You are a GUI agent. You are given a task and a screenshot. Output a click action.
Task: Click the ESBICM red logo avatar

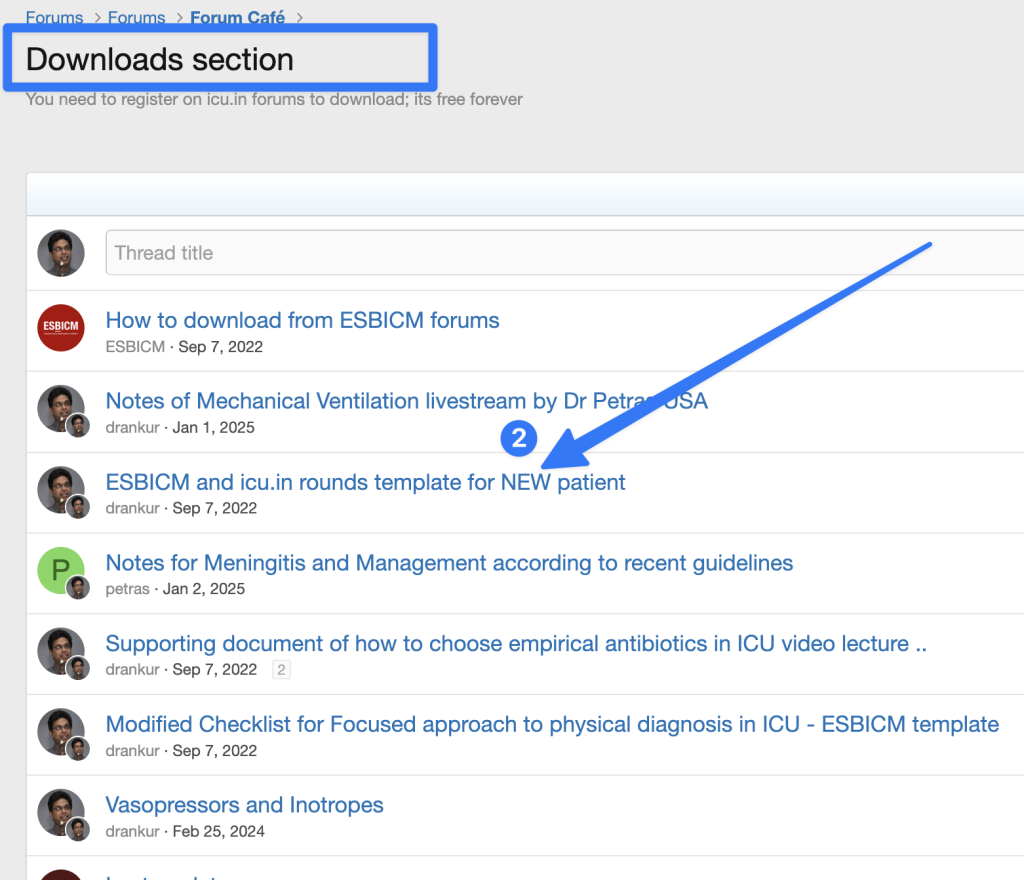tap(61, 328)
